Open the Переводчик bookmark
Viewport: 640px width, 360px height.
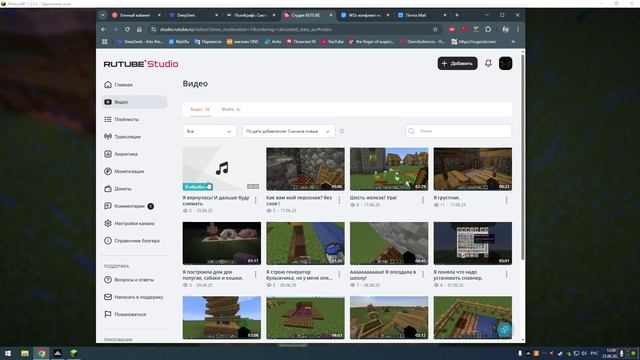point(208,42)
